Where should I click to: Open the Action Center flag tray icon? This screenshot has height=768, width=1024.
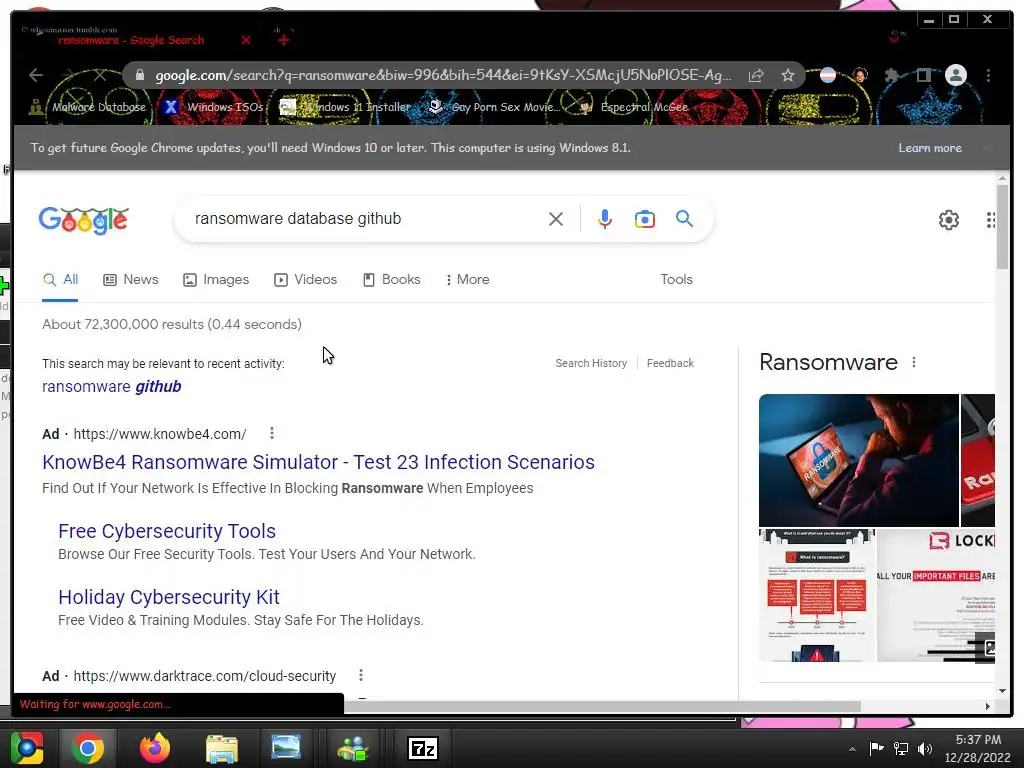pos(876,749)
